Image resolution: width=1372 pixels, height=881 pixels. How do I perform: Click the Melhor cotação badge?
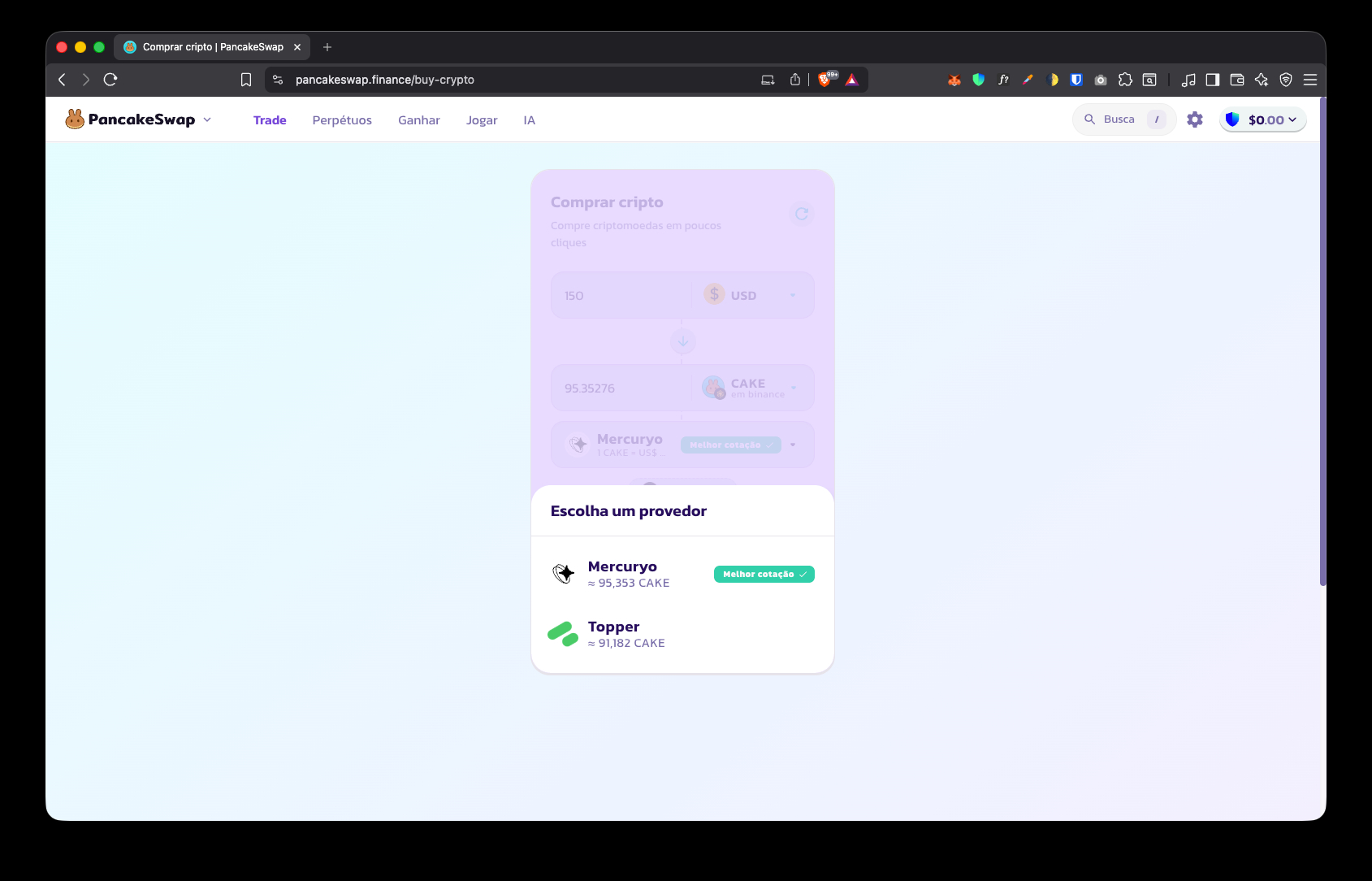coord(764,574)
